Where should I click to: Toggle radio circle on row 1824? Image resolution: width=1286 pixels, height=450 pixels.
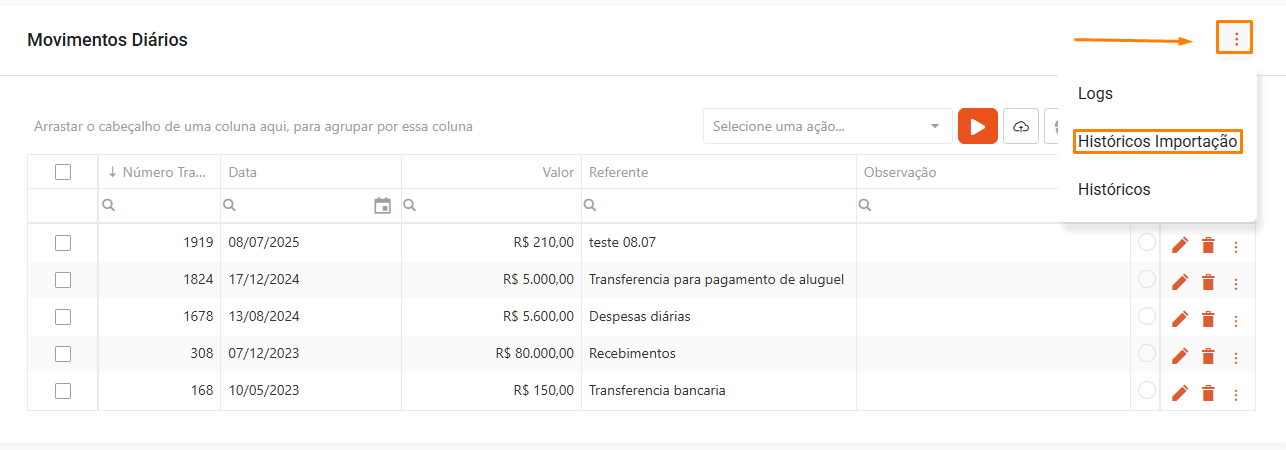(x=1146, y=280)
